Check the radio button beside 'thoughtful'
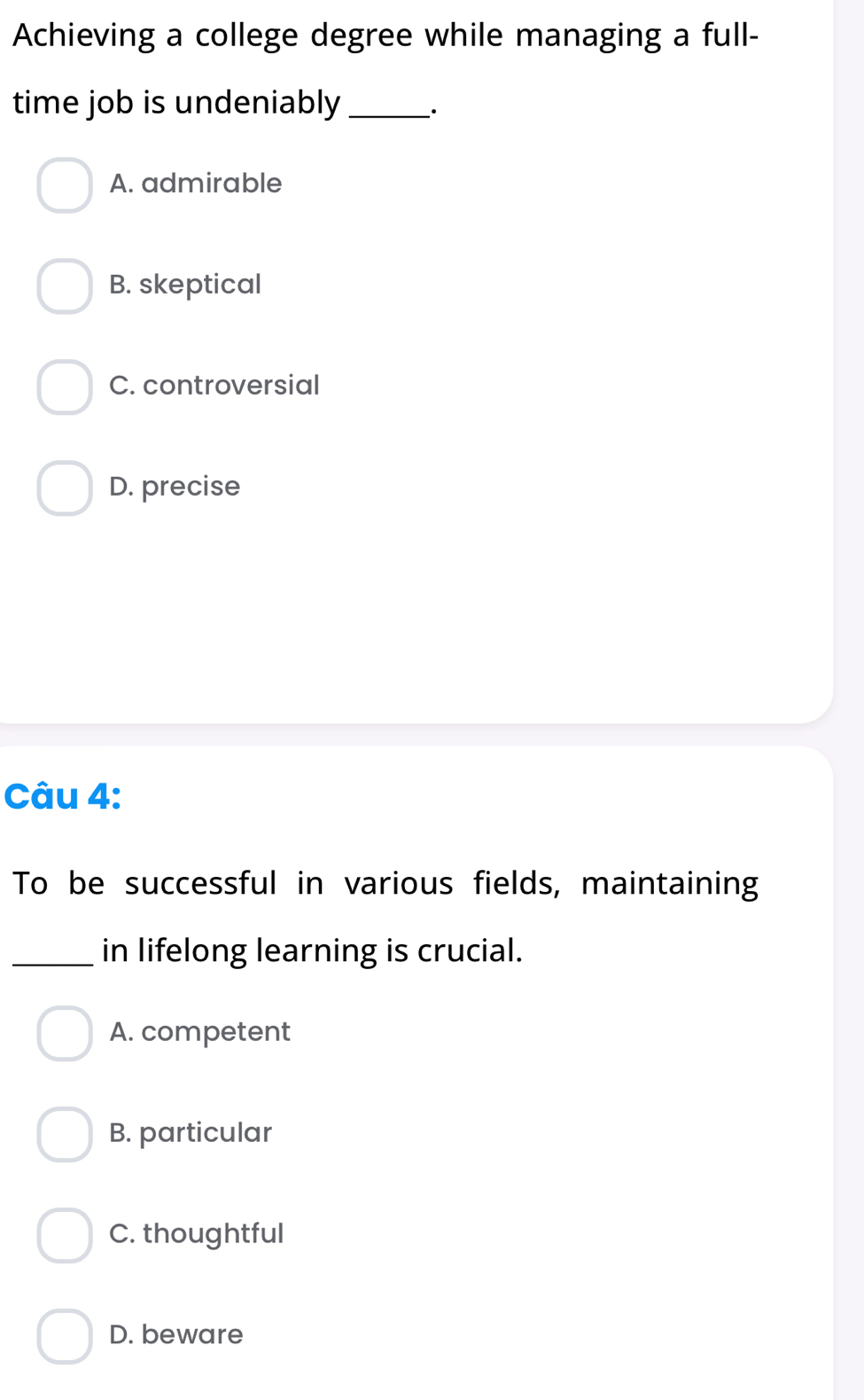864x1400 pixels. pos(65,1235)
